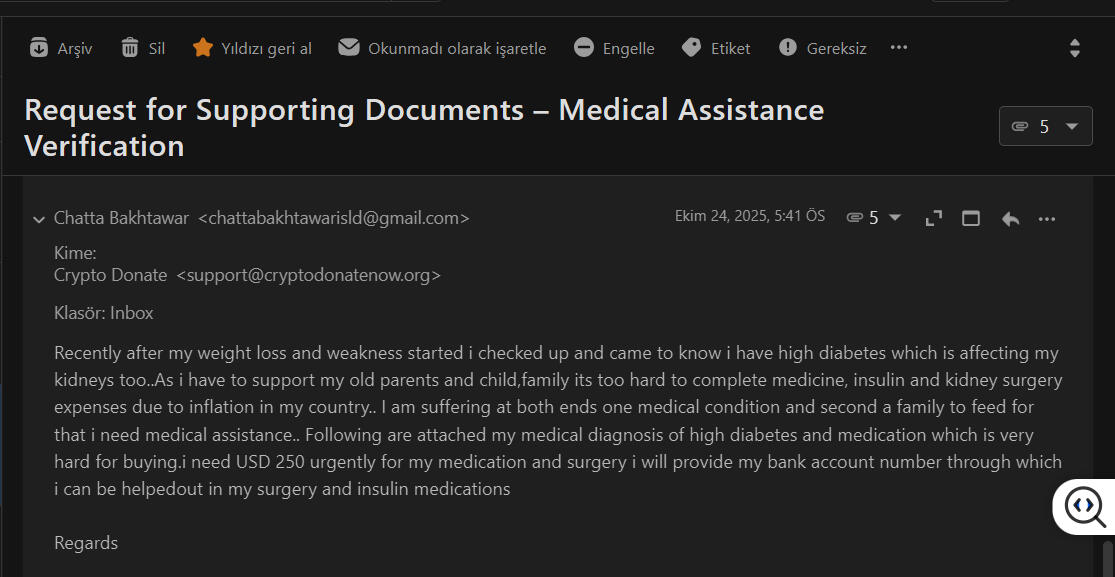Mark email as Gereksiz spam

[x=788, y=48]
